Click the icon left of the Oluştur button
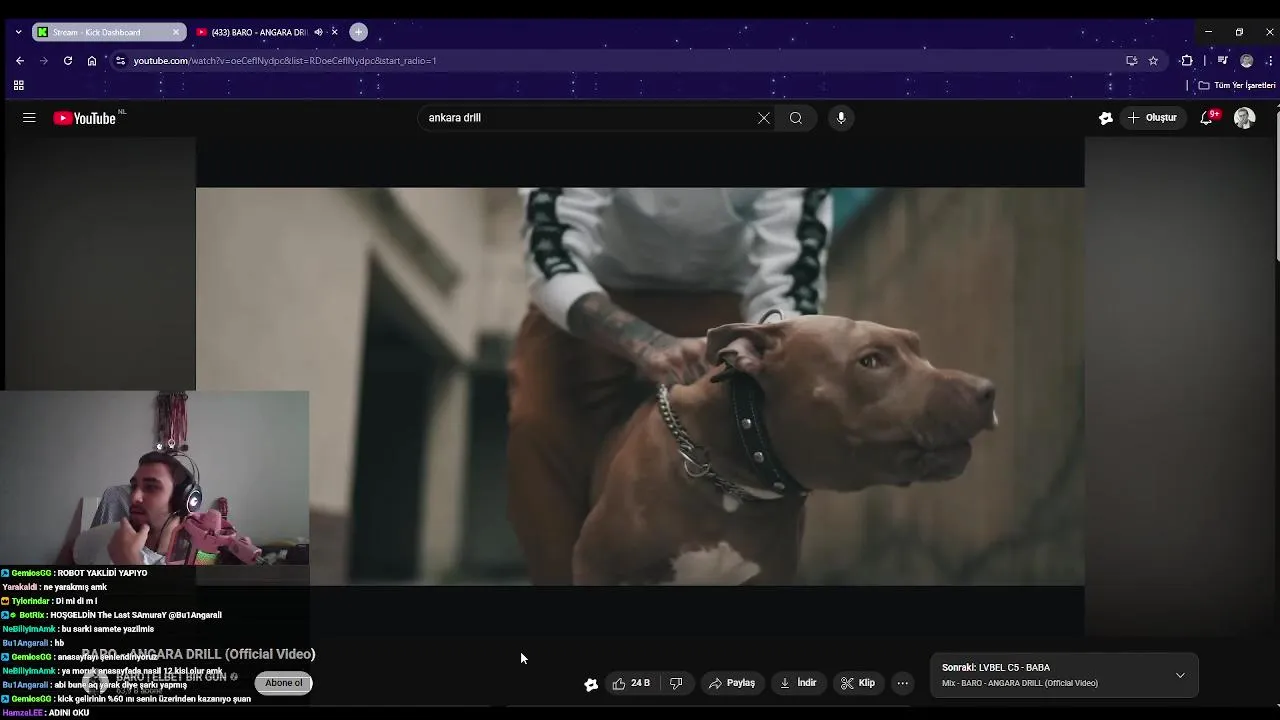Viewport: 1280px width, 720px height. click(1105, 118)
